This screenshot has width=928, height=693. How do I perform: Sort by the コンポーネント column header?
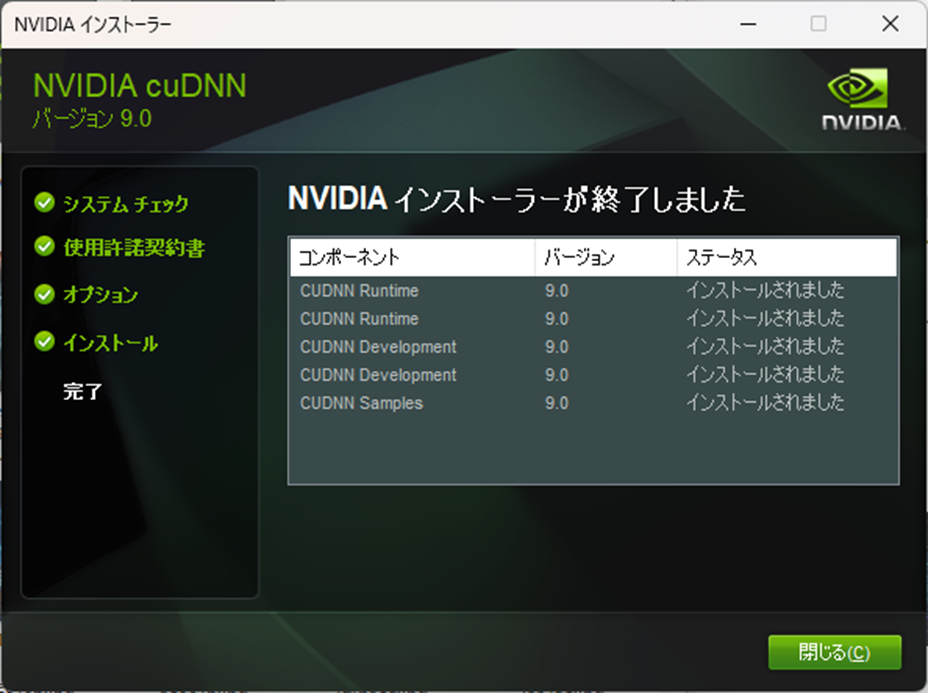412,257
